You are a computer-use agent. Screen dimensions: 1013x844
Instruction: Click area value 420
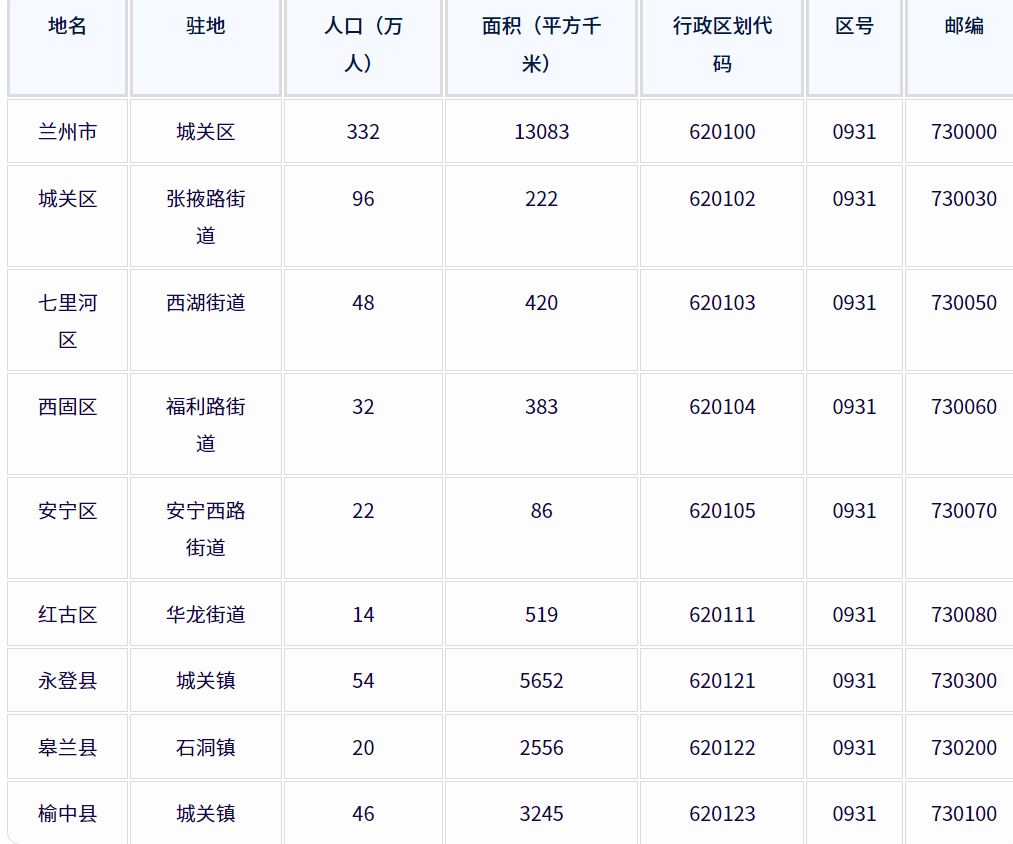(x=541, y=302)
